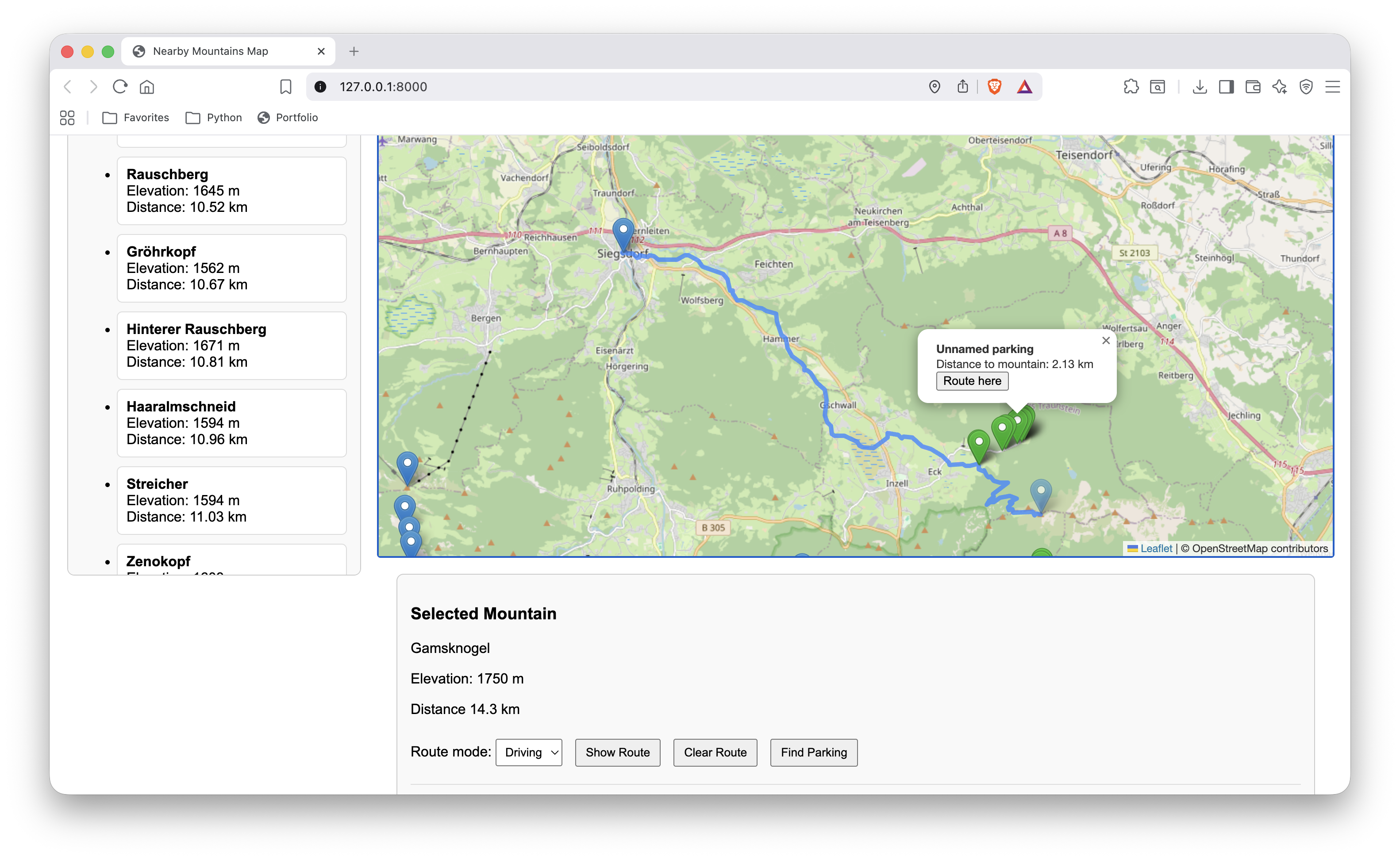
Task: Click the Gamsknogel selected mountain name
Action: (x=450, y=648)
